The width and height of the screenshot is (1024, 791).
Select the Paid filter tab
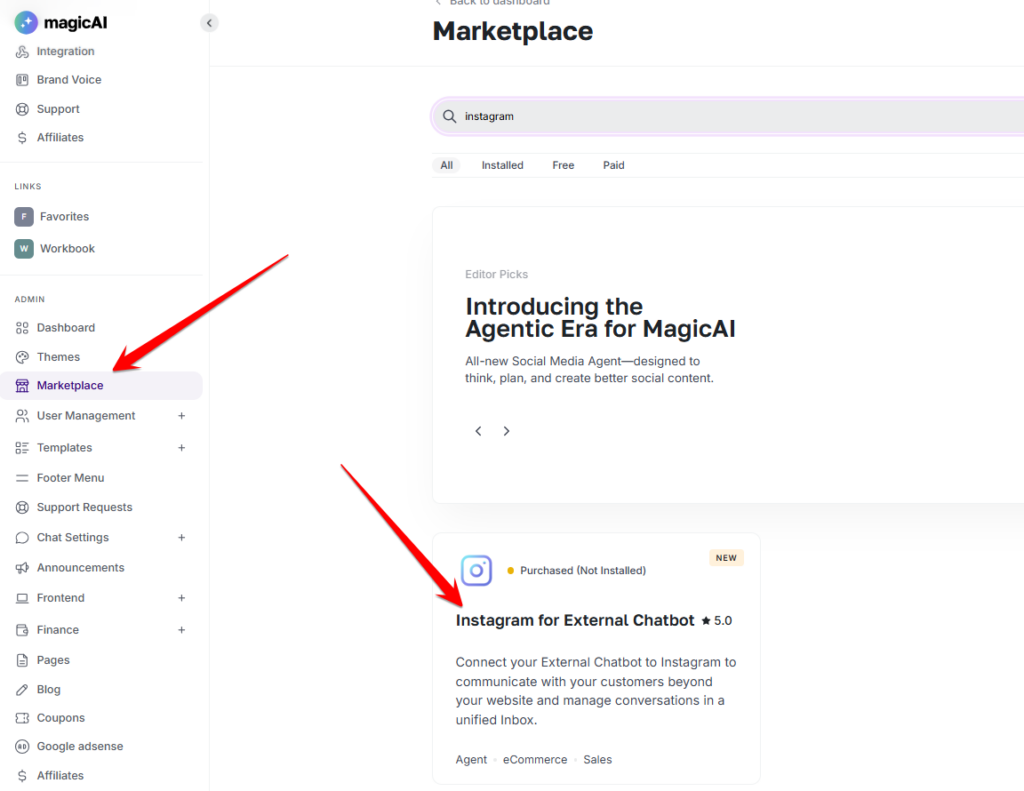coord(613,165)
